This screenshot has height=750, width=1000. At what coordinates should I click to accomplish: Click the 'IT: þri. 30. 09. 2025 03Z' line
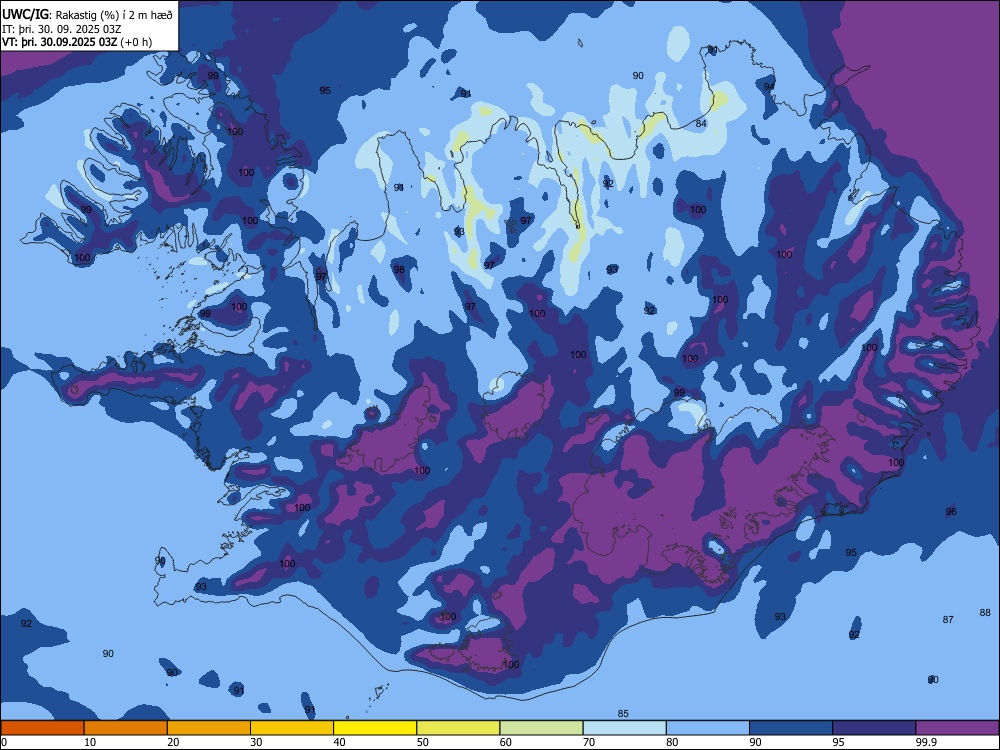tap(62, 29)
